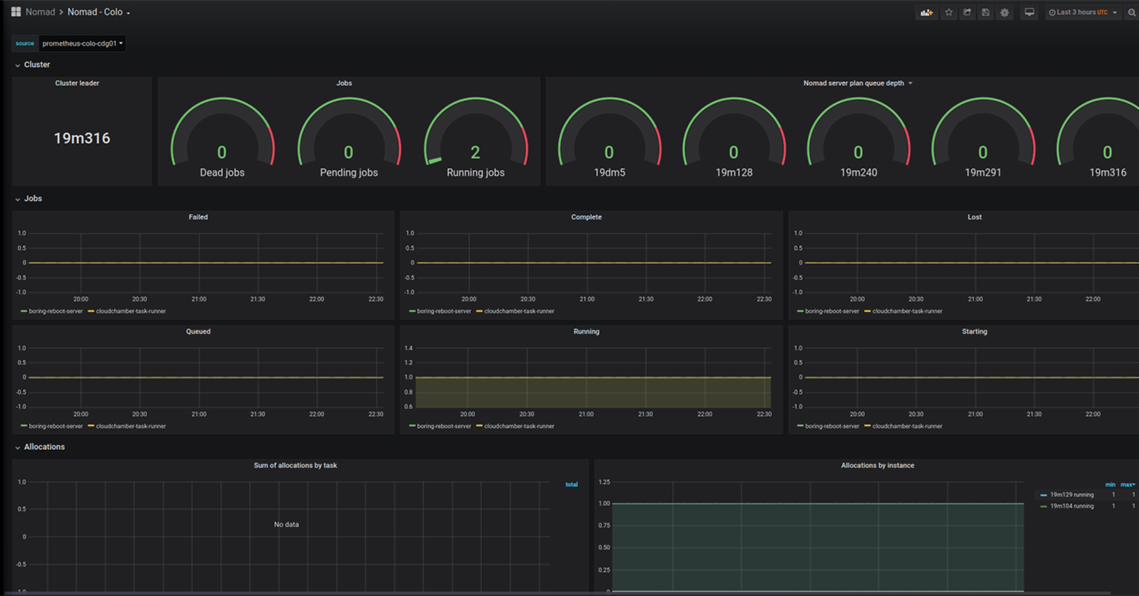
Task: Open the Queued panel title menu
Action: [198, 331]
